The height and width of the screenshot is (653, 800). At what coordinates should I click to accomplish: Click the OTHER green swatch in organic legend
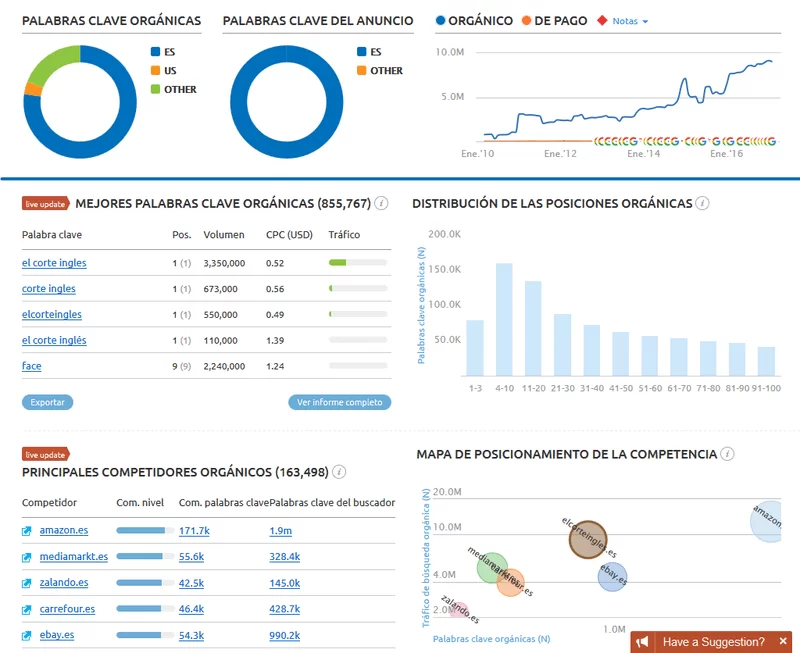(x=156, y=89)
